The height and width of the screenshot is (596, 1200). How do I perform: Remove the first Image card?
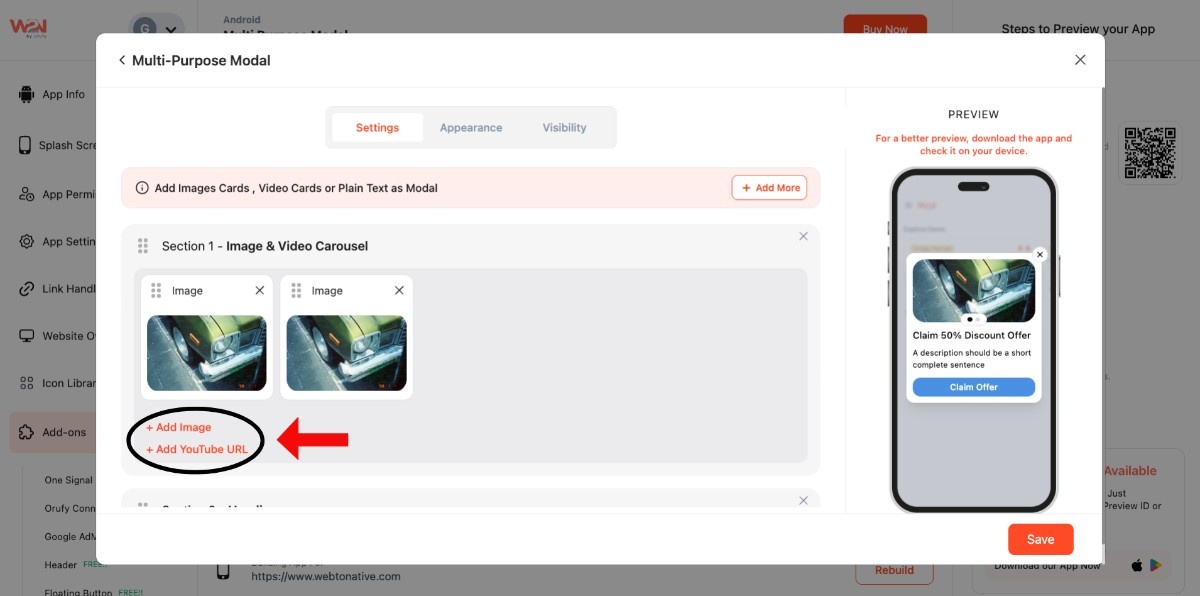260,291
